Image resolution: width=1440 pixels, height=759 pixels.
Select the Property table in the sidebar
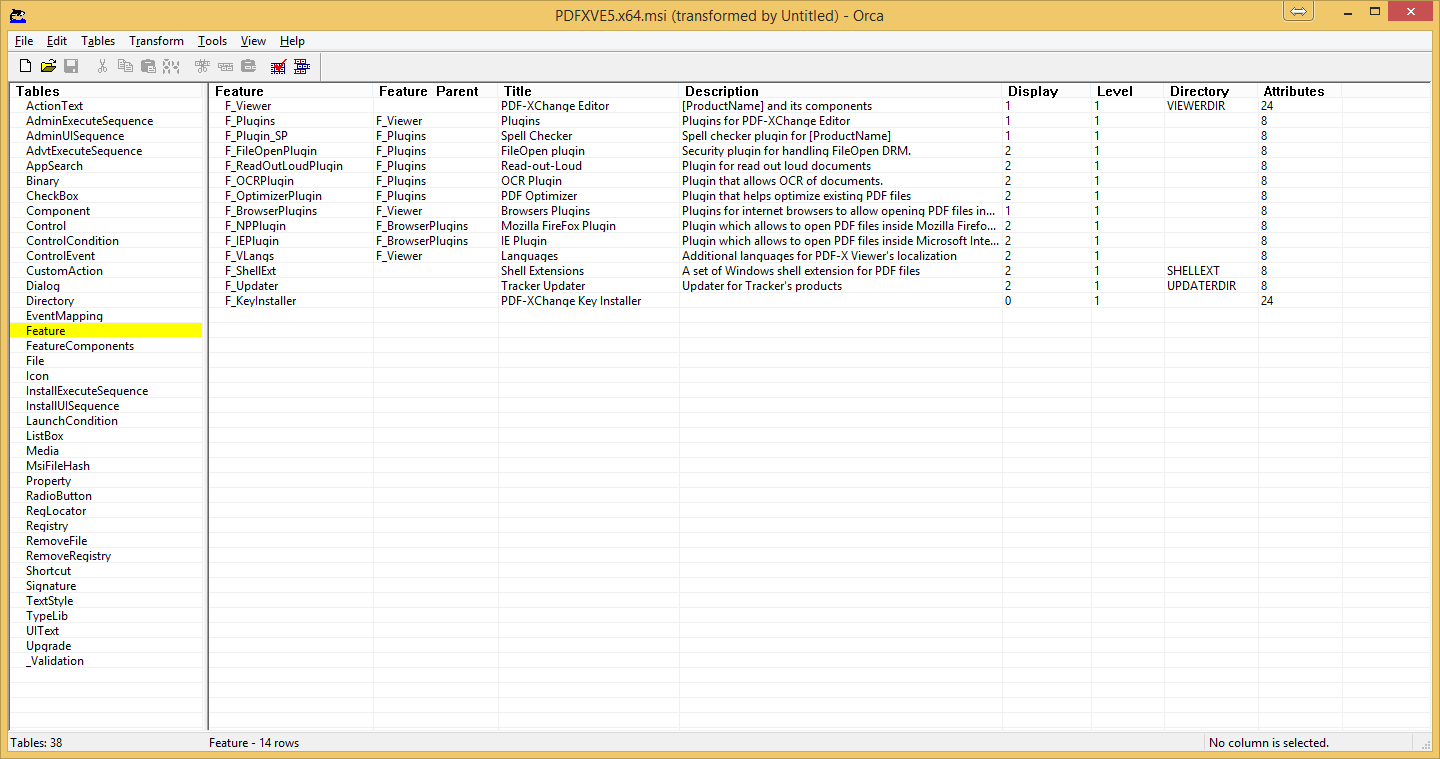(x=48, y=480)
